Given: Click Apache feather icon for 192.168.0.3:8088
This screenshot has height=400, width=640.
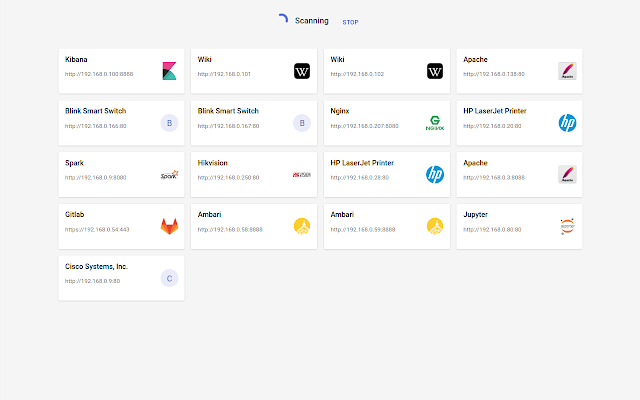Looking at the screenshot, I should coord(567,175).
